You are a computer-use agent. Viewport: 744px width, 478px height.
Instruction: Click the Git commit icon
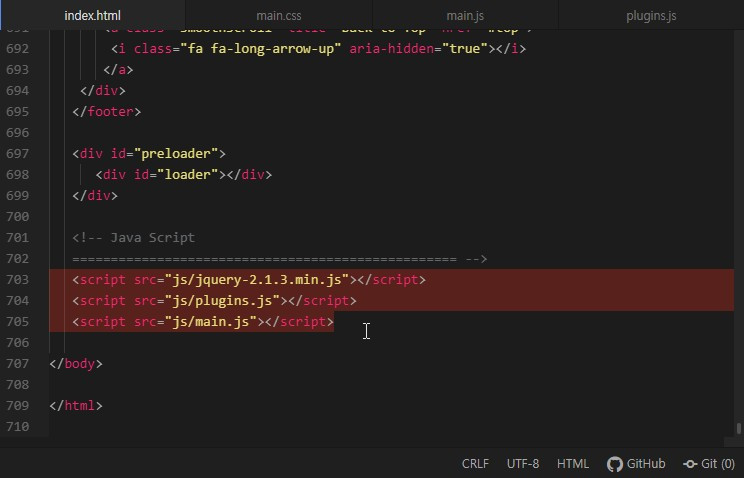click(x=690, y=464)
